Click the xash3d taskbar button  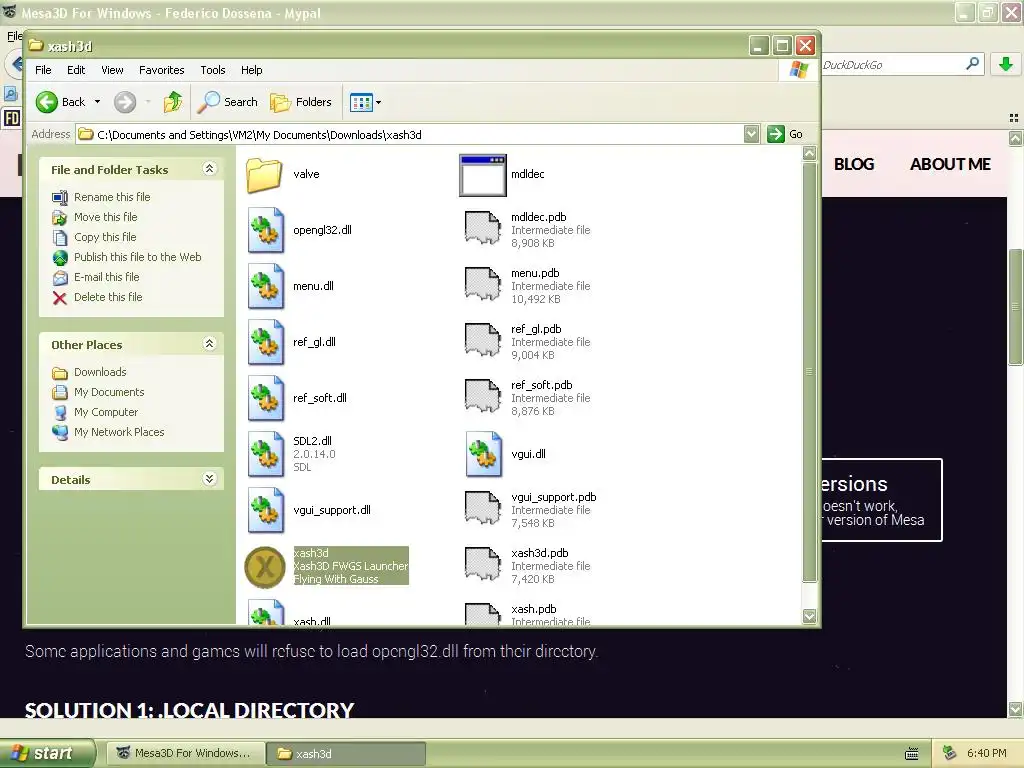point(347,753)
